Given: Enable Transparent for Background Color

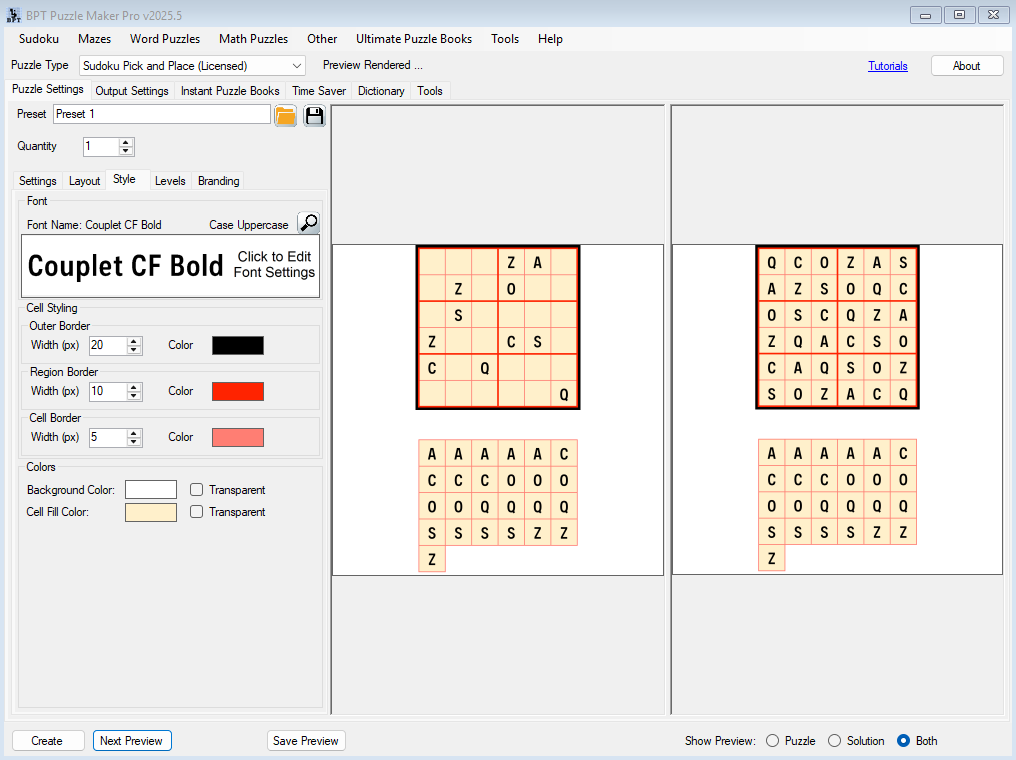Looking at the screenshot, I should pos(196,489).
